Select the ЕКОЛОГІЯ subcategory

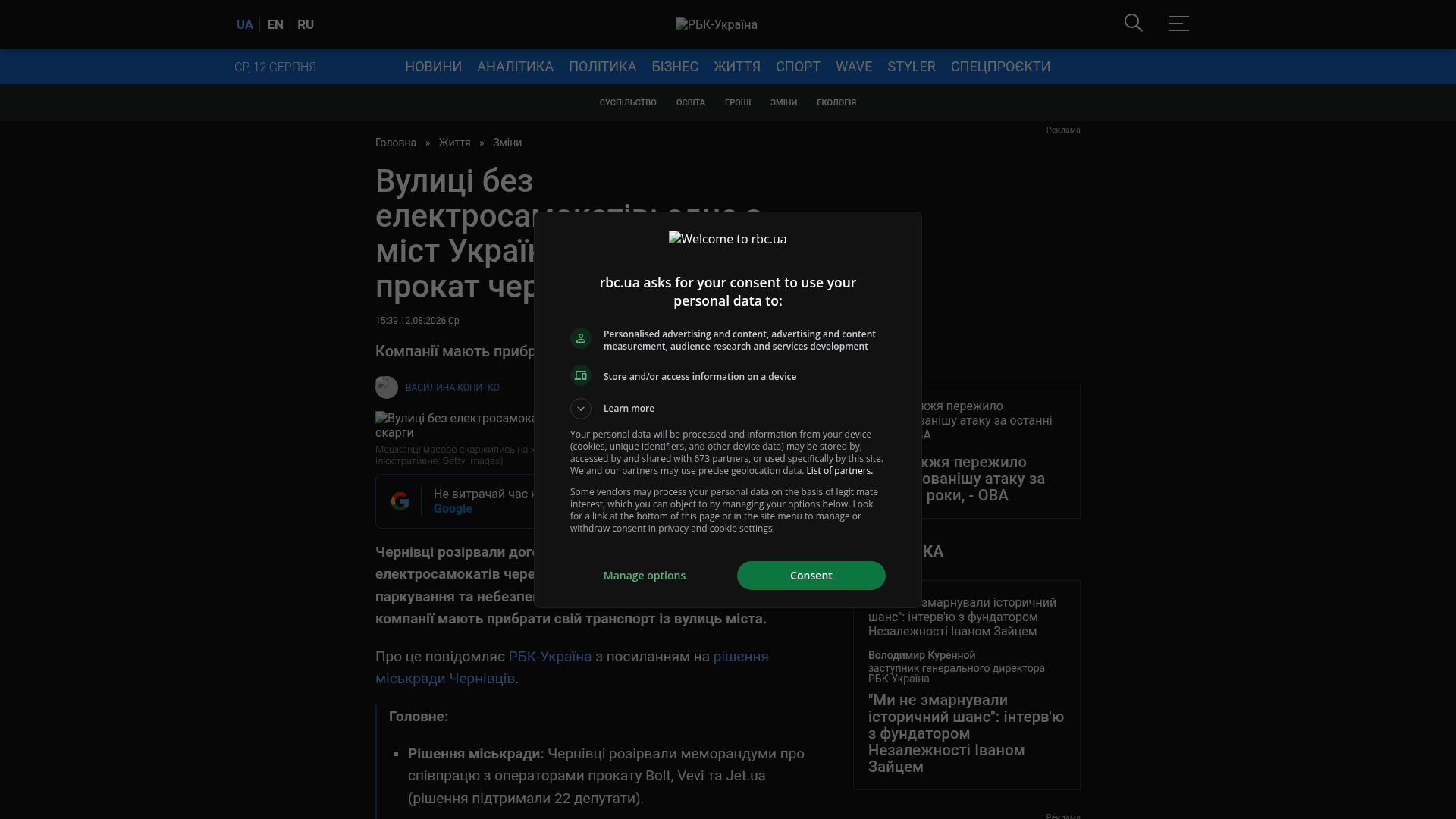[836, 102]
